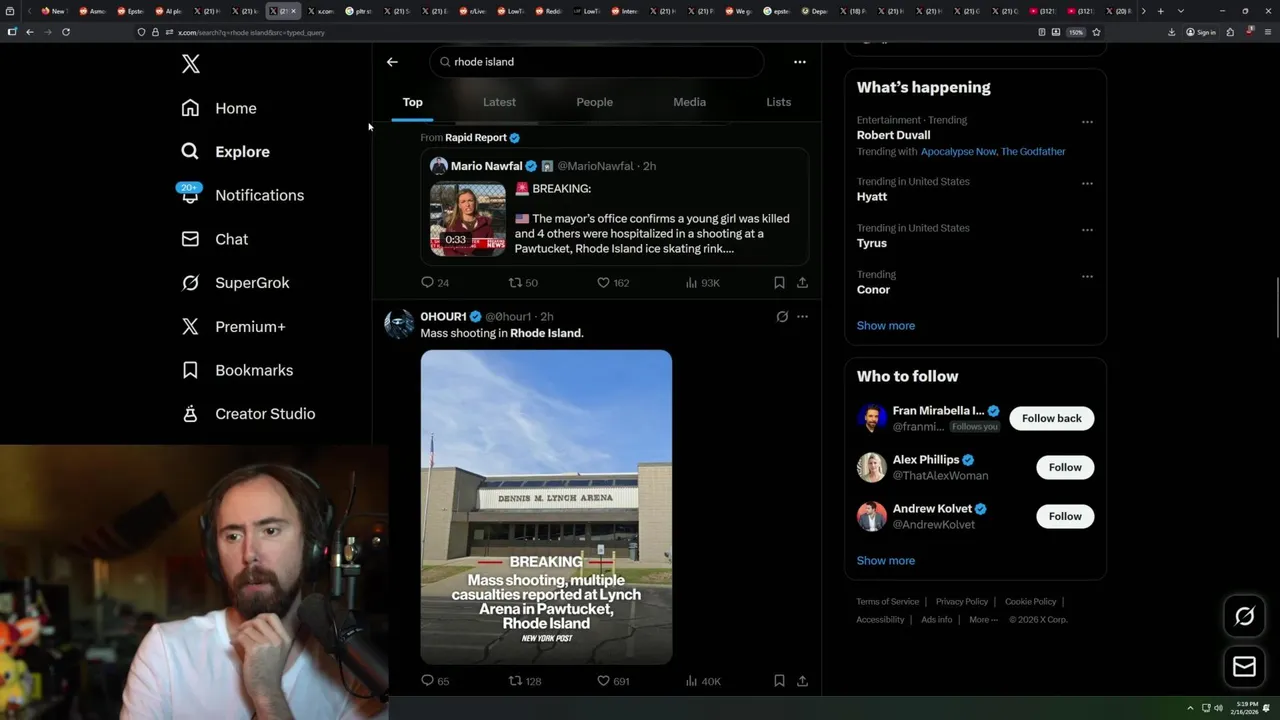Follow back Fran Mirabella
The width and height of the screenshot is (1280, 720).
[1051, 418]
